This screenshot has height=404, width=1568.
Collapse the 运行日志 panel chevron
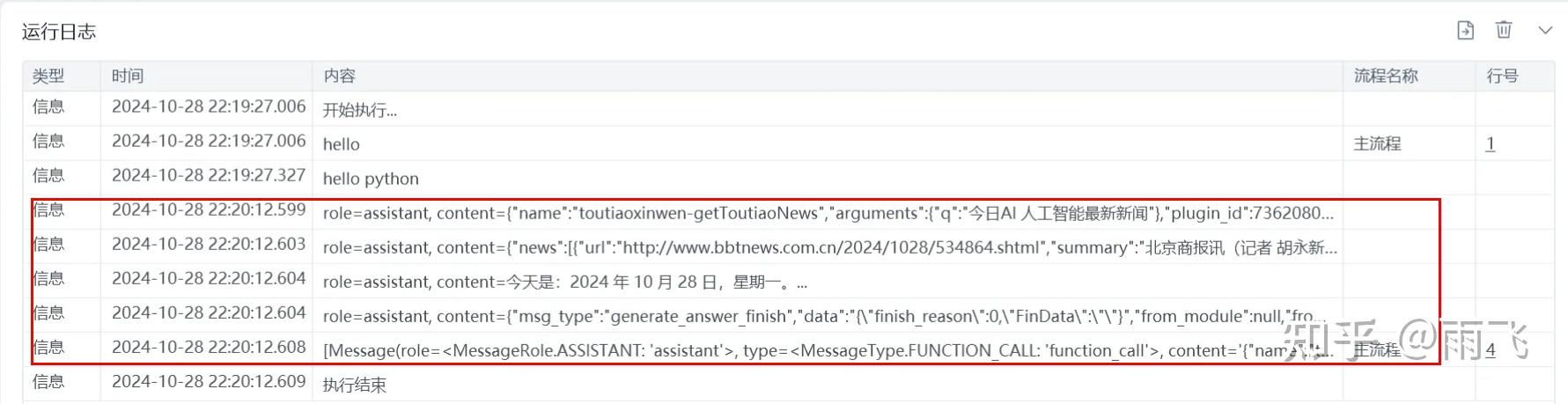(x=1545, y=31)
